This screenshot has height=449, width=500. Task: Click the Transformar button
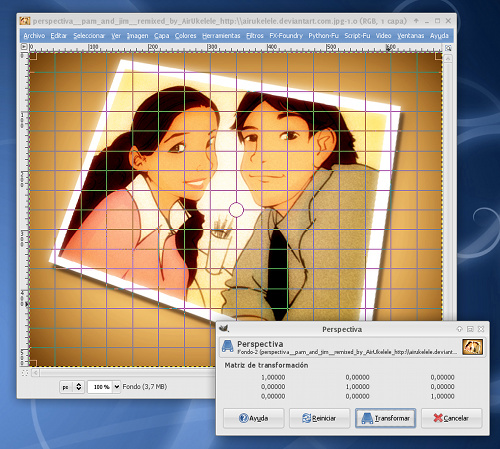pyautogui.click(x=385, y=418)
